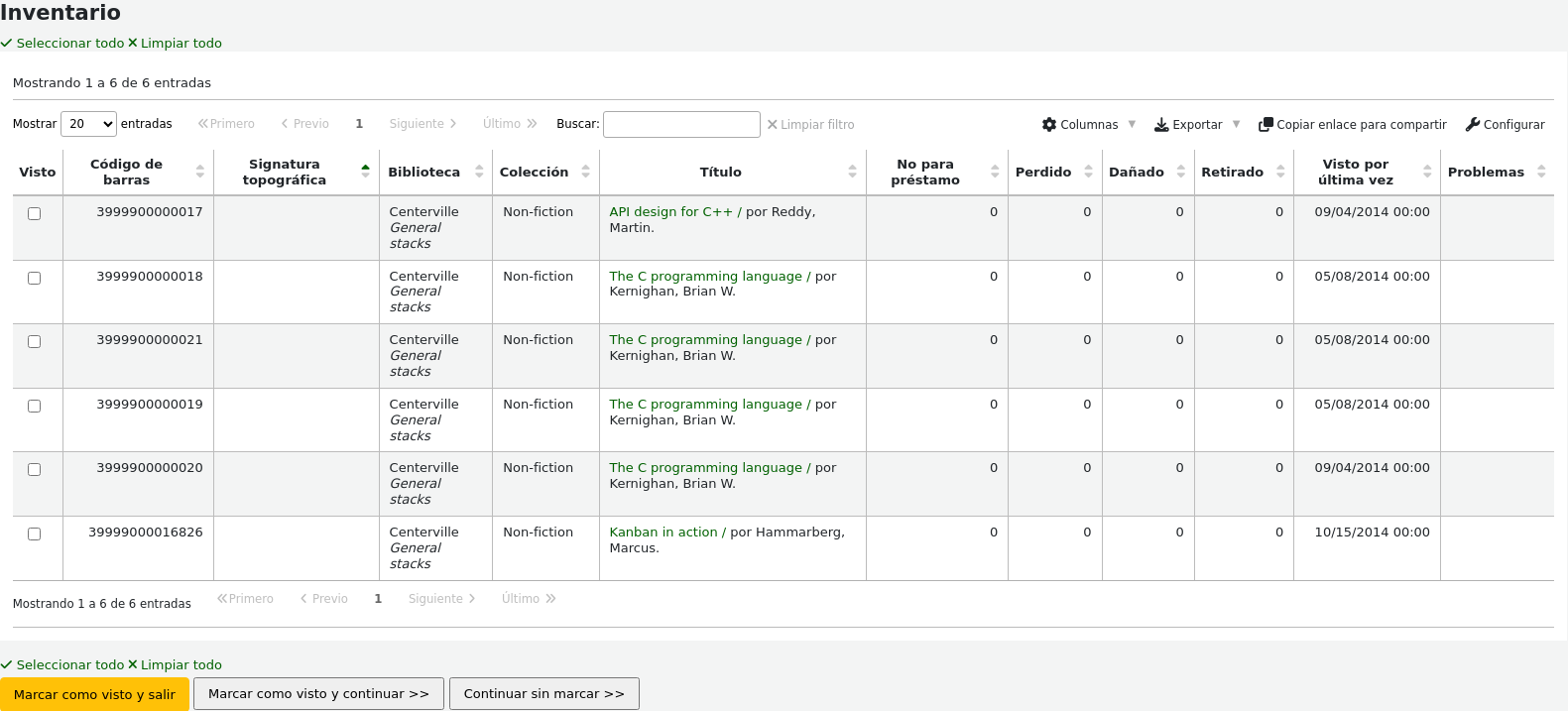Image resolution: width=1568 pixels, height=711 pixels.
Task: Expand the Exportar dropdown arrow
Action: (1236, 125)
